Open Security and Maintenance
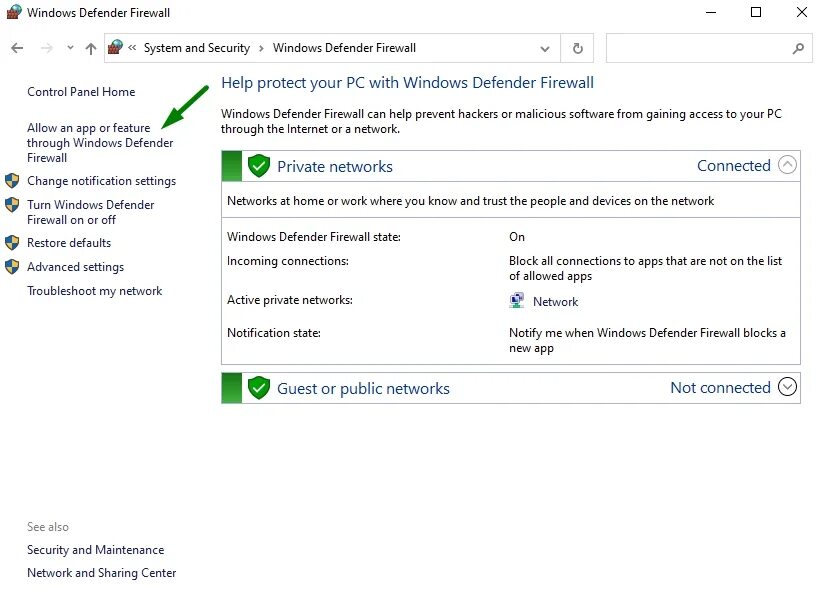This screenshot has height=596, width=816. pos(96,550)
